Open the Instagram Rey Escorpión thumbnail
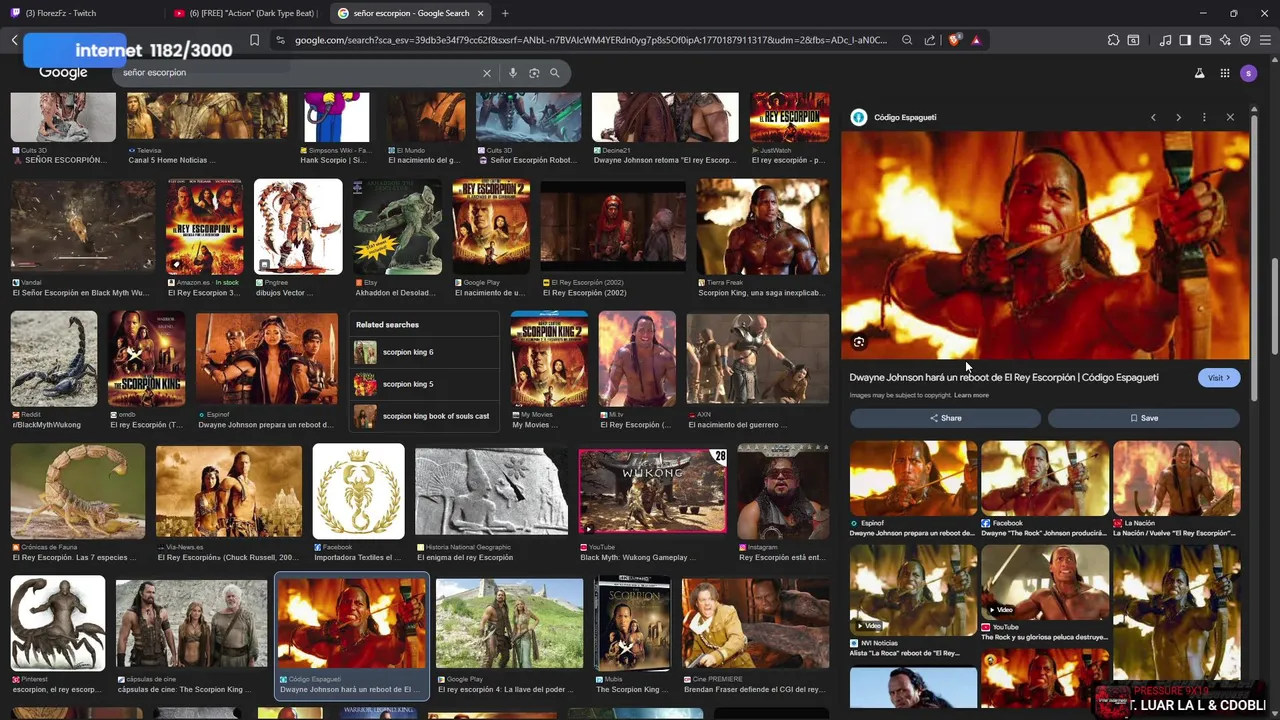 point(783,491)
